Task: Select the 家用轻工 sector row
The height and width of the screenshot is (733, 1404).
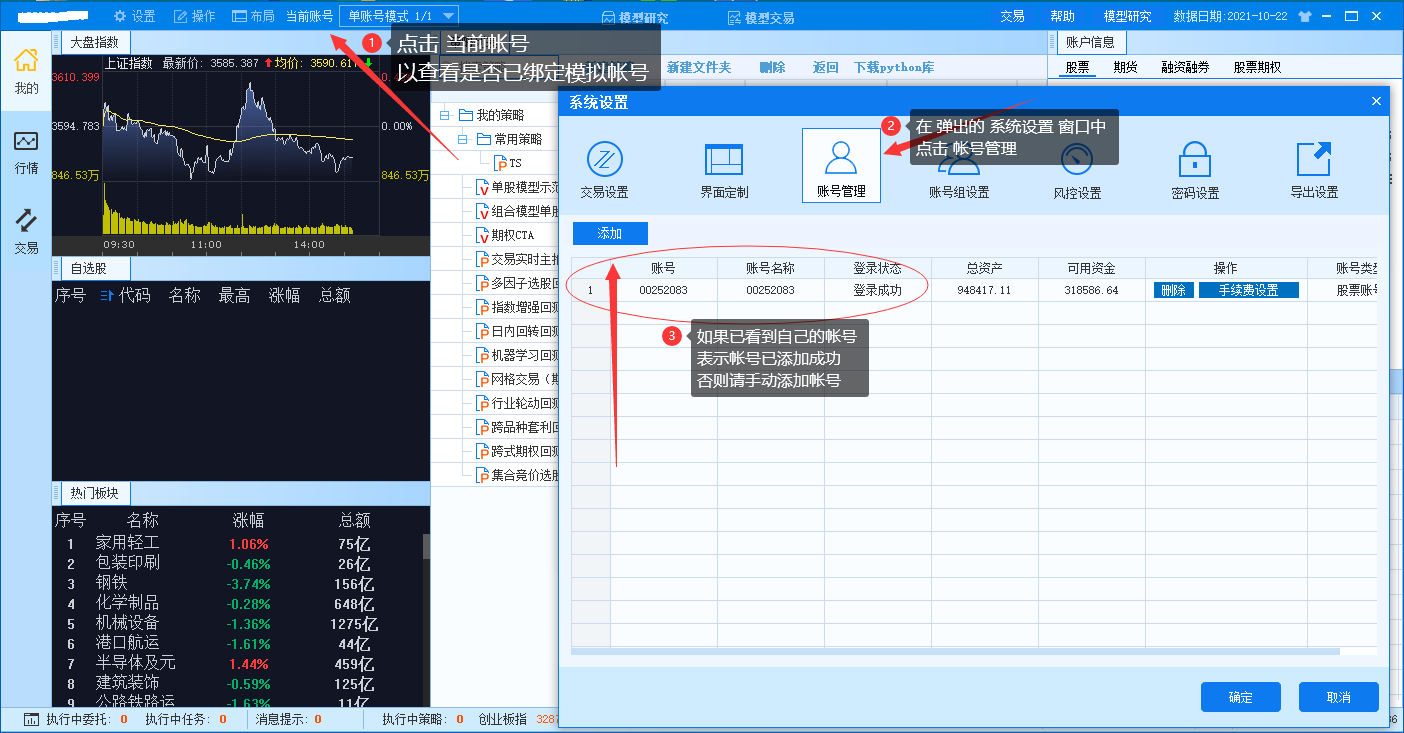Action: (237, 543)
